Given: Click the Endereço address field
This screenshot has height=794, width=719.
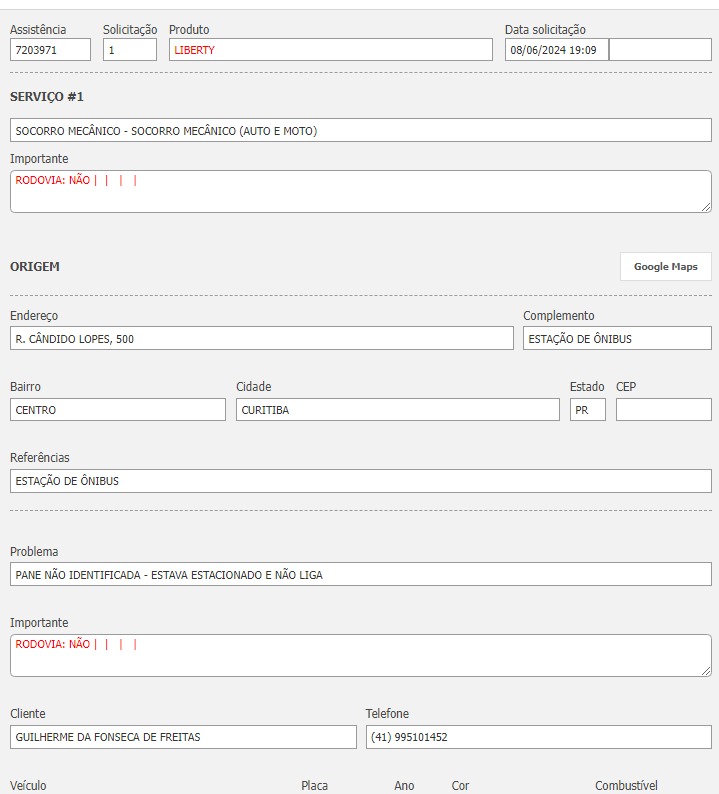Looking at the screenshot, I should (261, 339).
